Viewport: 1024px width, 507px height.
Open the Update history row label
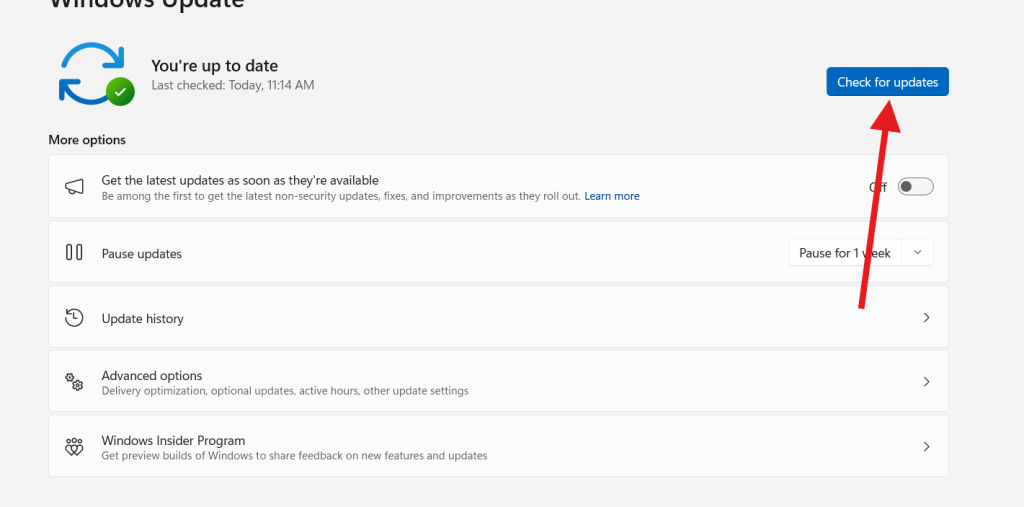(143, 319)
